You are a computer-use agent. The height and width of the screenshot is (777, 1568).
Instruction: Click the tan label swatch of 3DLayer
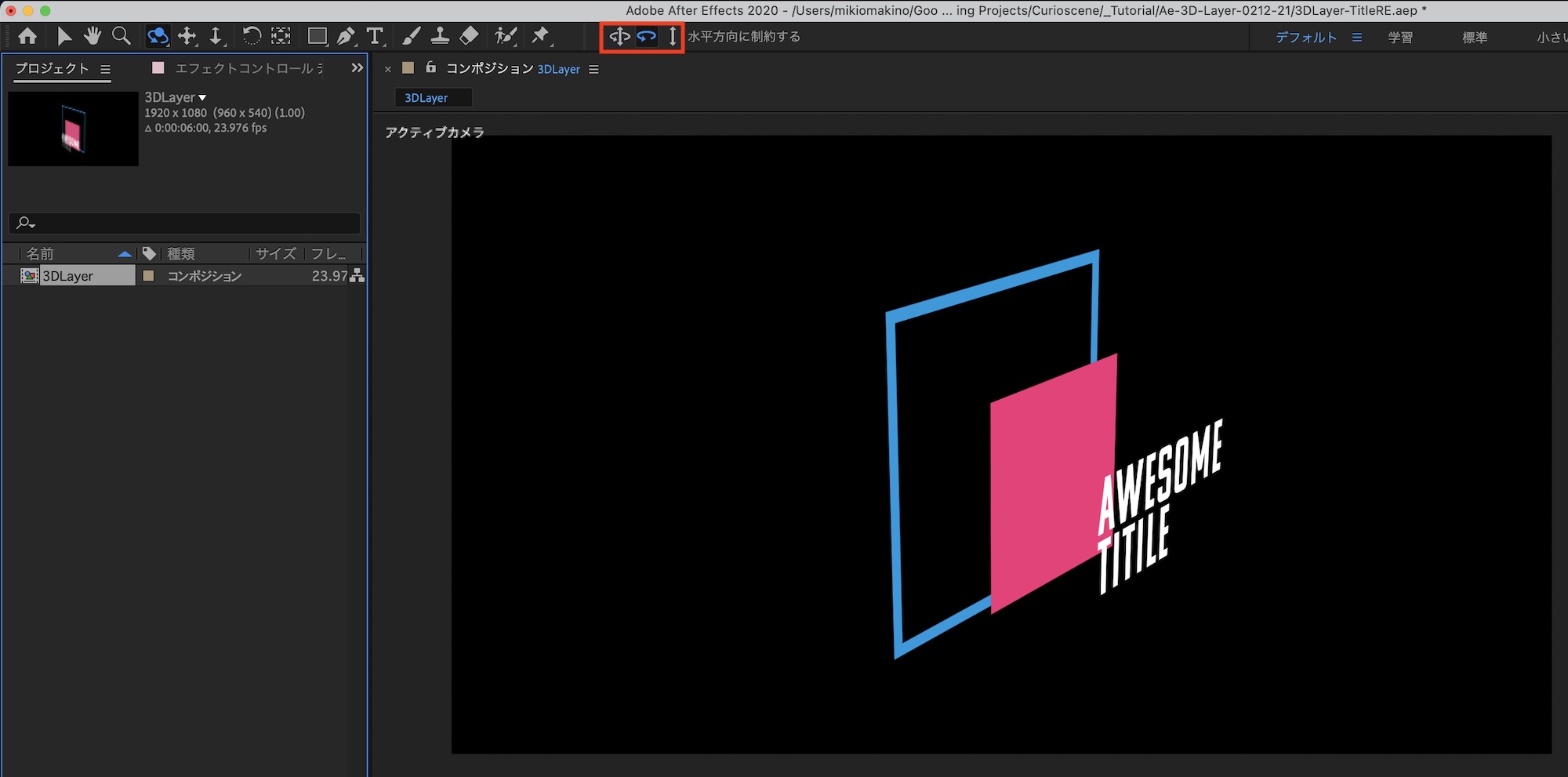(148, 276)
